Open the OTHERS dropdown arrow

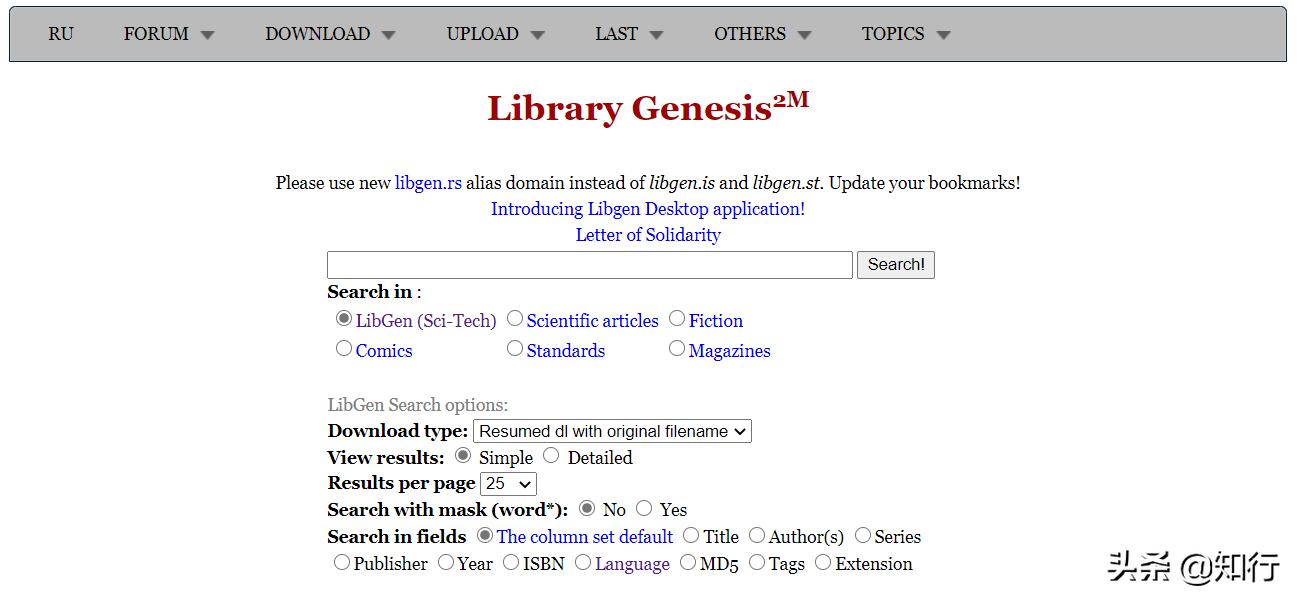(804, 35)
